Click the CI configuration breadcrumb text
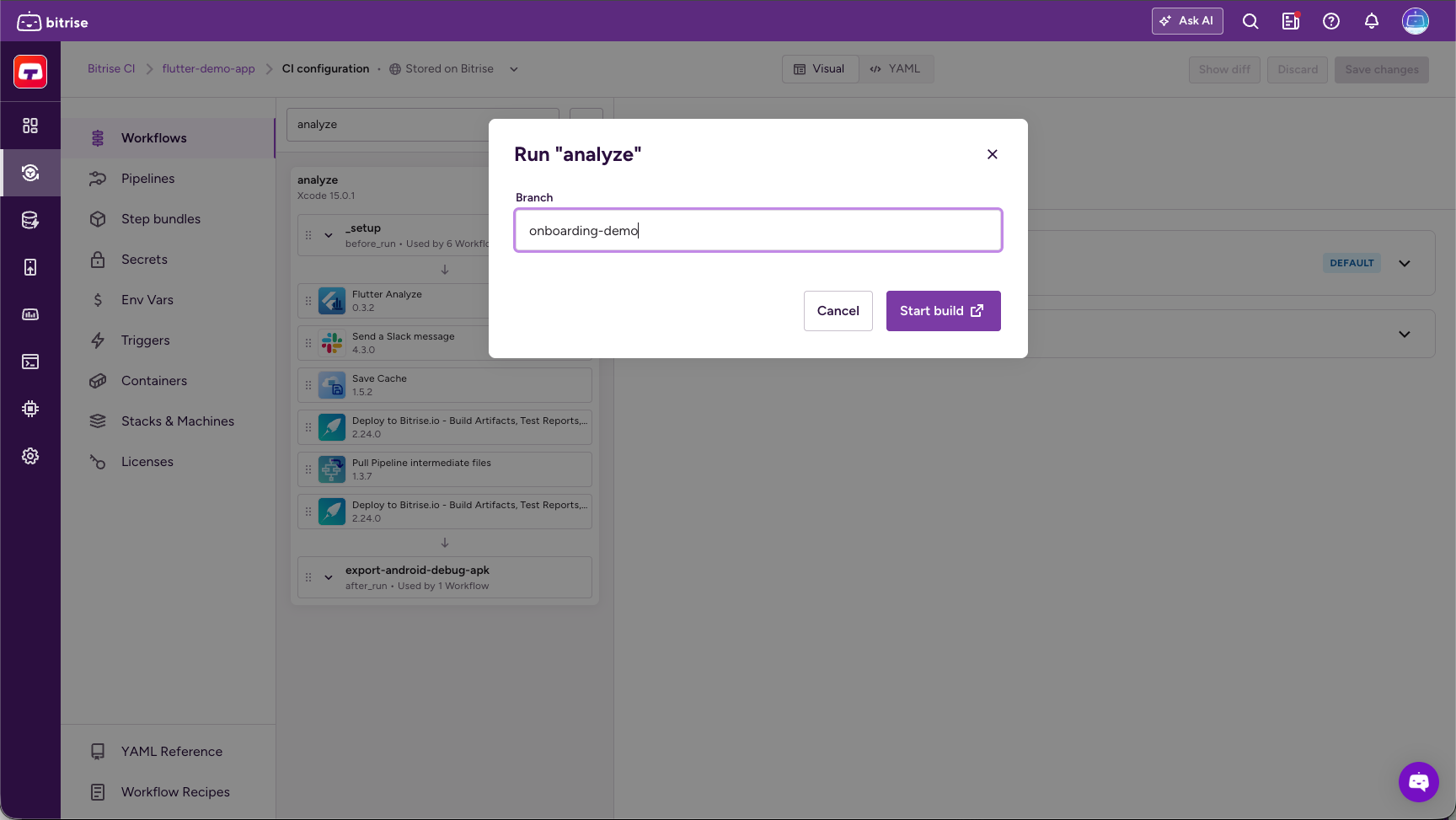 pyautogui.click(x=325, y=69)
